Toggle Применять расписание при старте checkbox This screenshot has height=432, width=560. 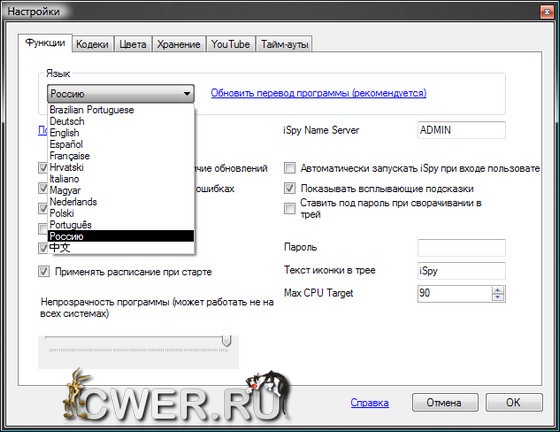click(x=44, y=271)
